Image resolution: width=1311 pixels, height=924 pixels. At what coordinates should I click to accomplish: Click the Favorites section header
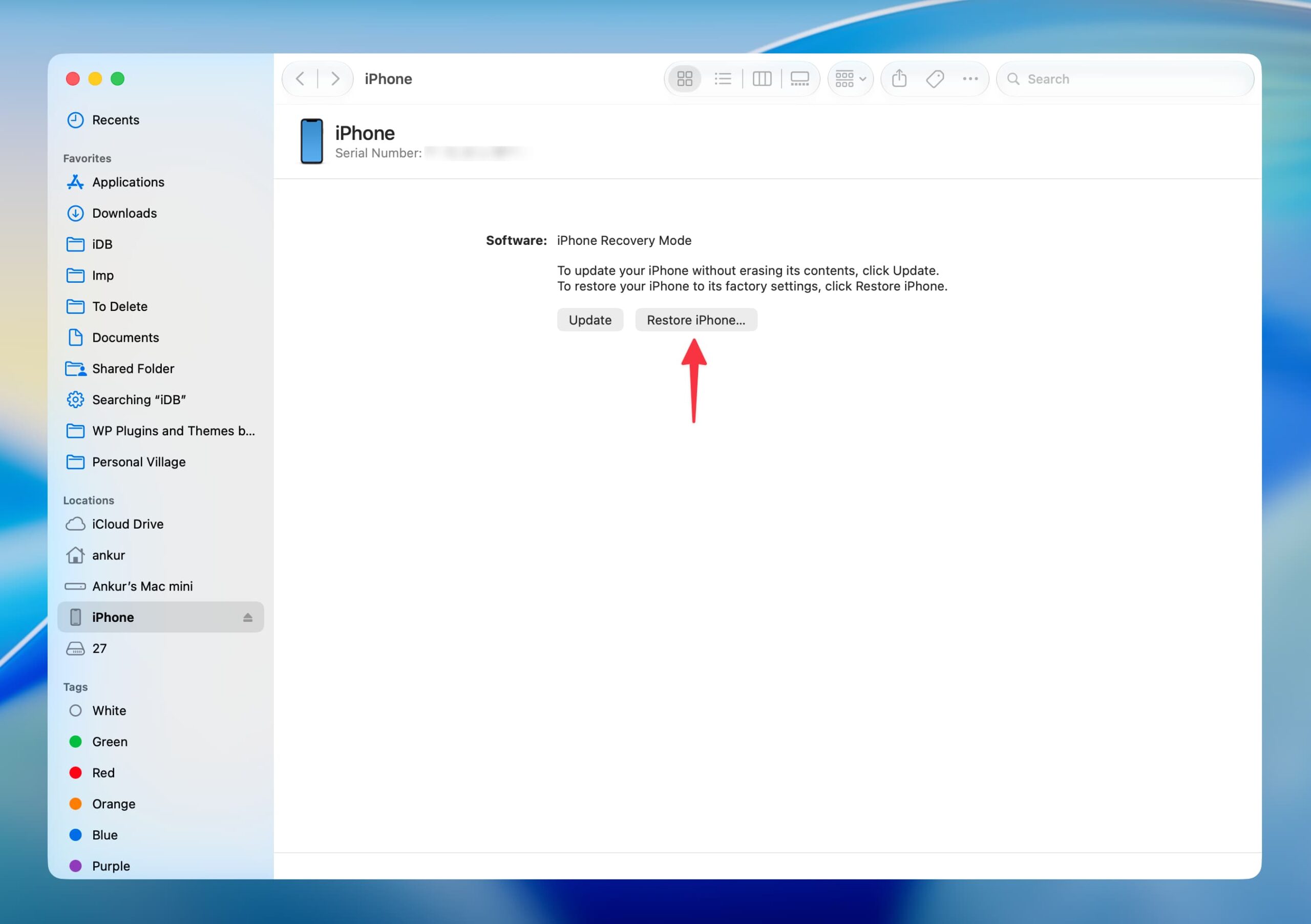pyautogui.click(x=88, y=158)
